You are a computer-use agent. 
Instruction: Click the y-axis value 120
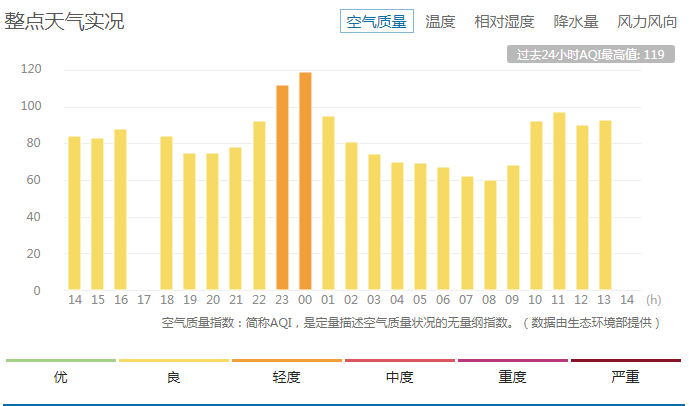point(31,69)
